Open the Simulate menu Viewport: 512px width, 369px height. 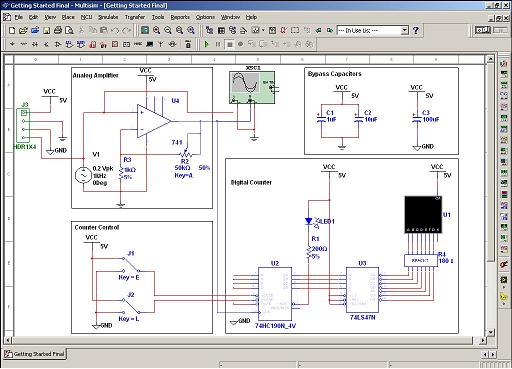[x=108, y=17]
